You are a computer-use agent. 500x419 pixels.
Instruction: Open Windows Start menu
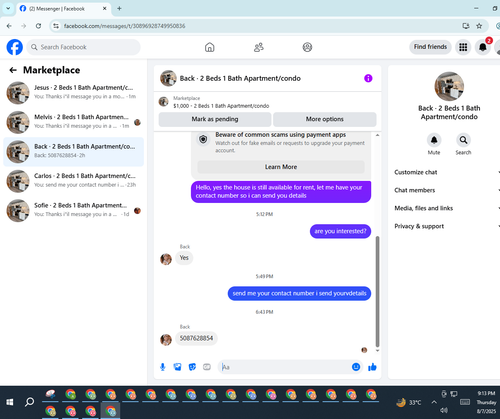pos(10,402)
